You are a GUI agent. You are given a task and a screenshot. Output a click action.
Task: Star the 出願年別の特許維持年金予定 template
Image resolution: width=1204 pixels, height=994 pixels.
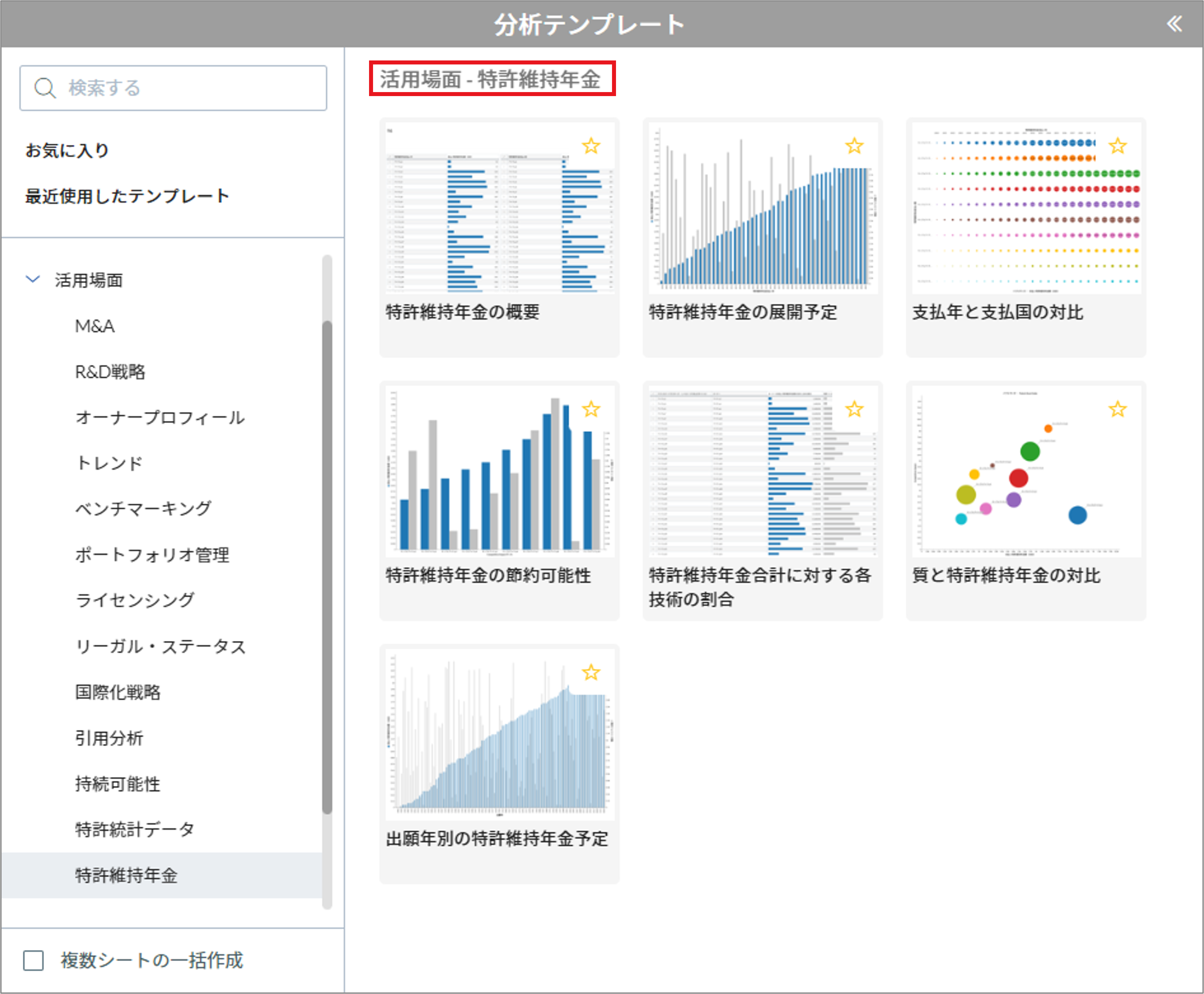coord(591,672)
